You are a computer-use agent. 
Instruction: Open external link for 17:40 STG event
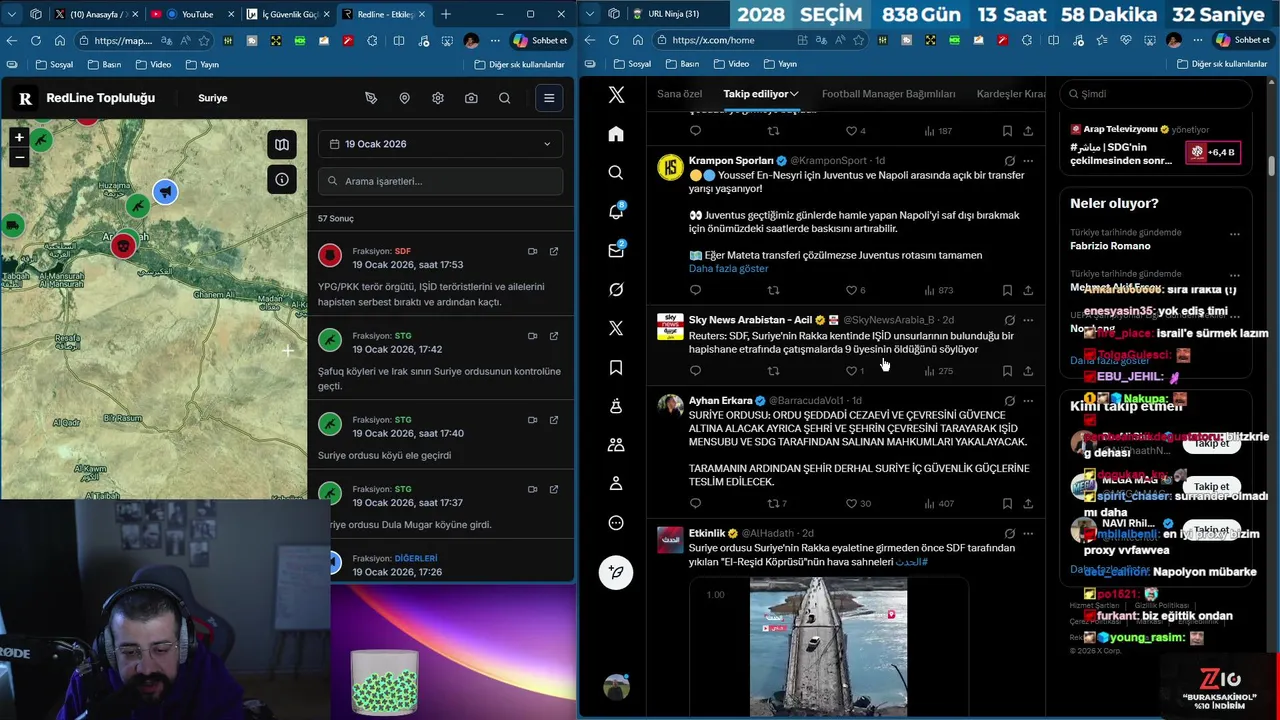pos(554,420)
